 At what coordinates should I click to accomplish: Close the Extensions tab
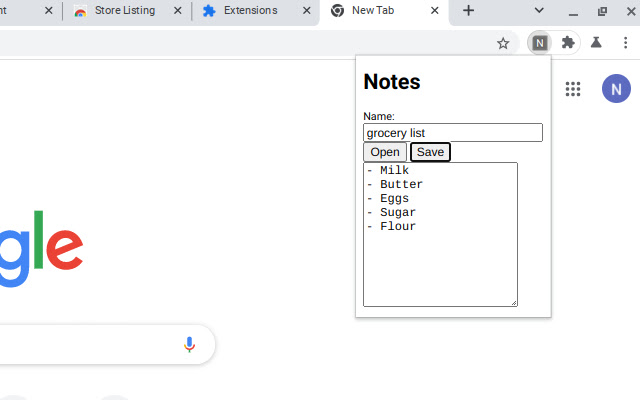point(307,11)
